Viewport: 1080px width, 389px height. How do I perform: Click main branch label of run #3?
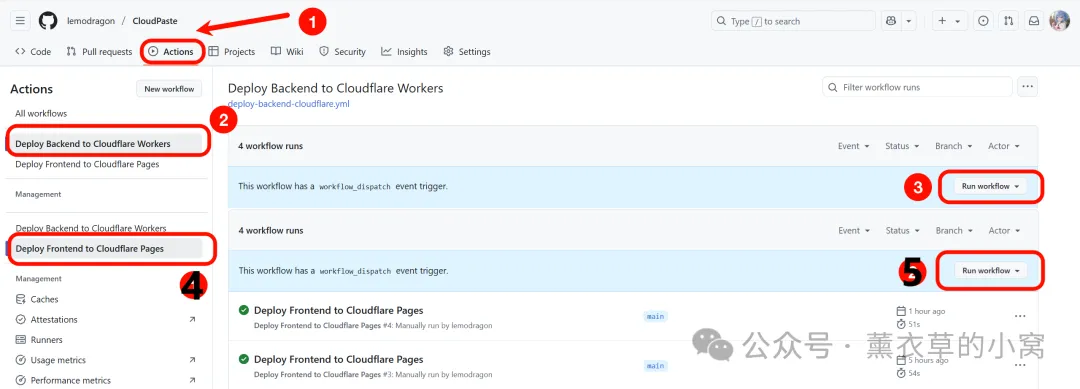(655, 366)
